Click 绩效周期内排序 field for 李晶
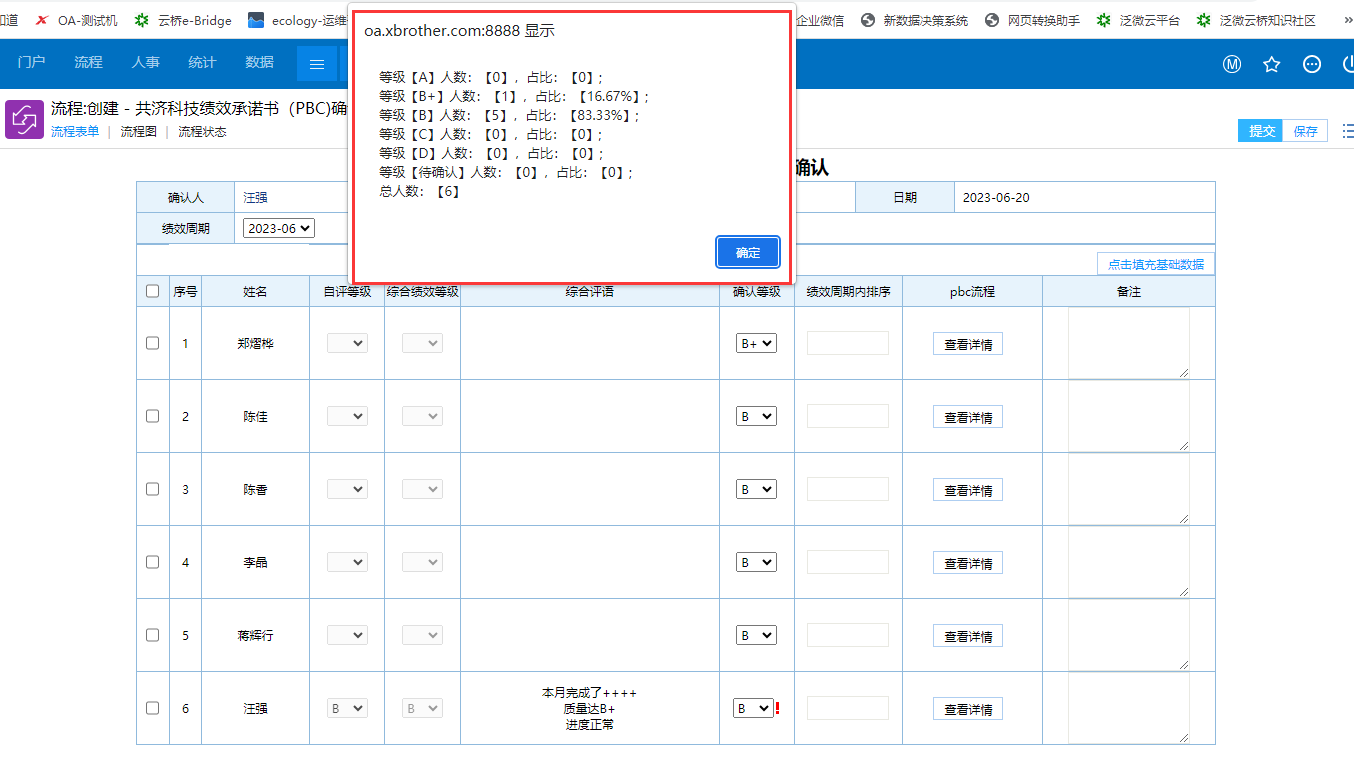Image resolution: width=1354 pixels, height=772 pixels. (x=847, y=562)
